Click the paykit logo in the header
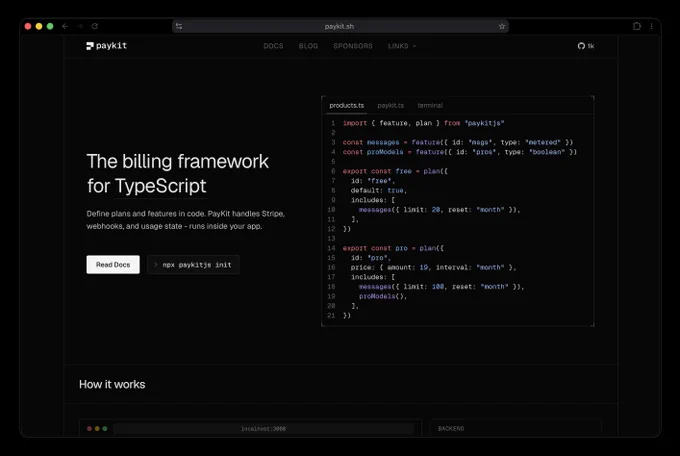 coord(106,46)
